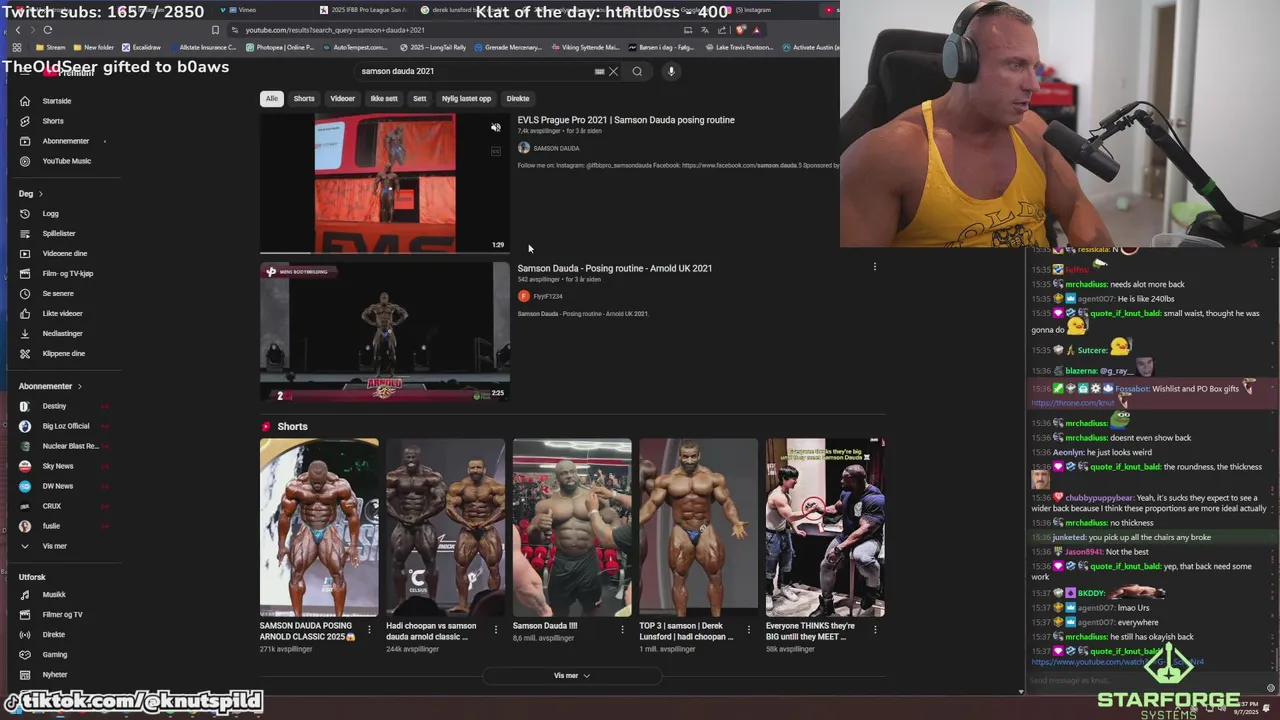Visit SAMSON DAUDA channel link
Viewport: 1280px width, 720px height.
click(x=556, y=148)
